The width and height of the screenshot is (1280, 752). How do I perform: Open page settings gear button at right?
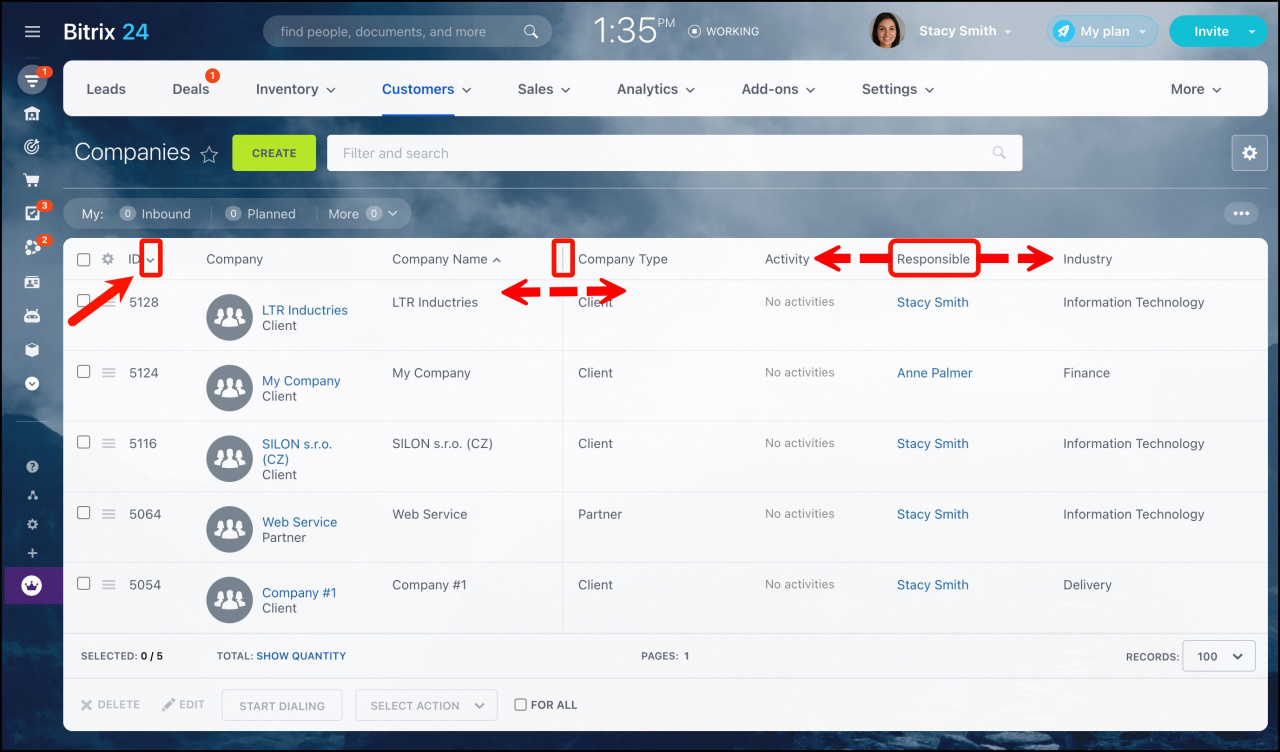1249,153
